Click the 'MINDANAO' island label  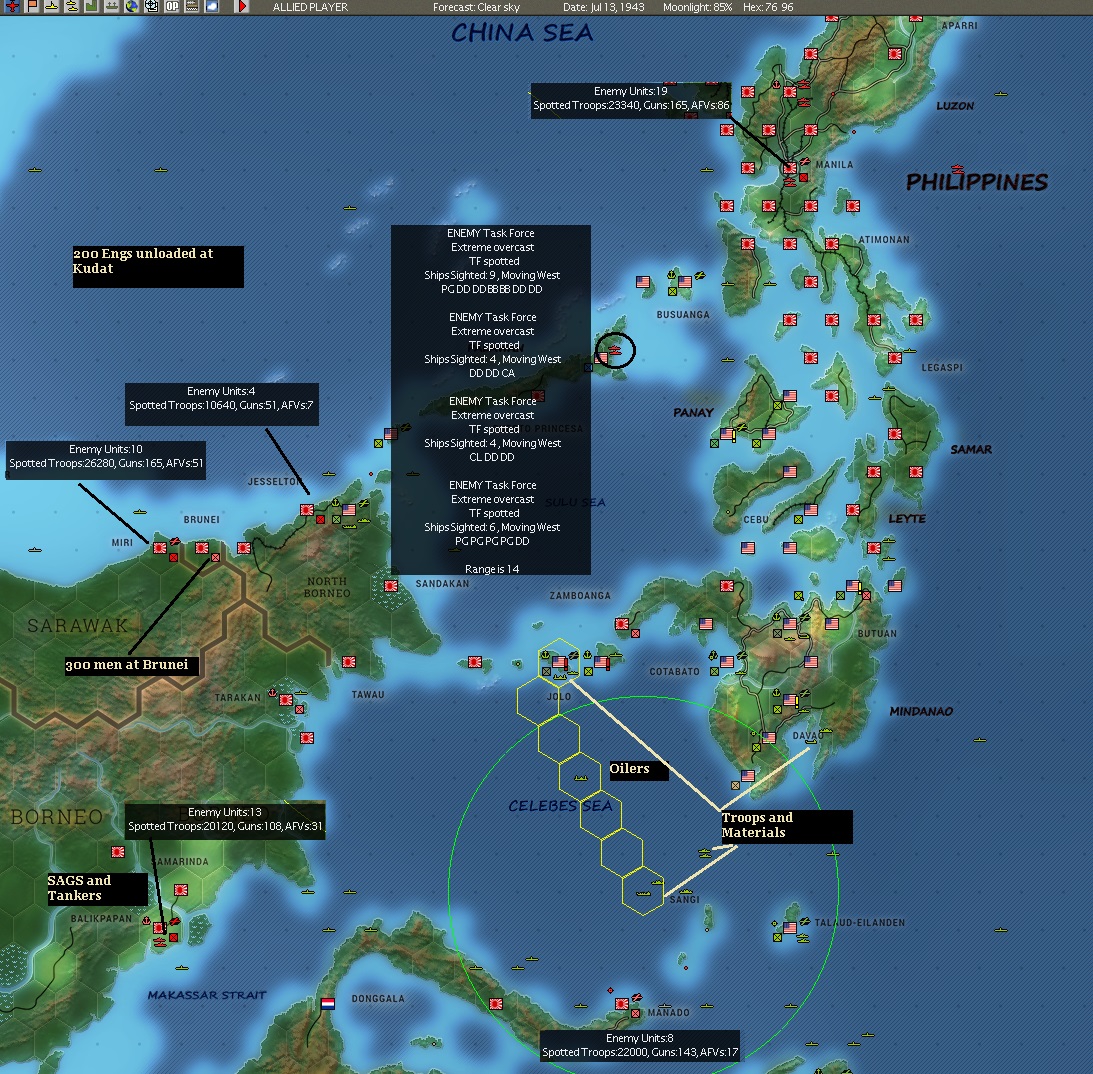(921, 712)
